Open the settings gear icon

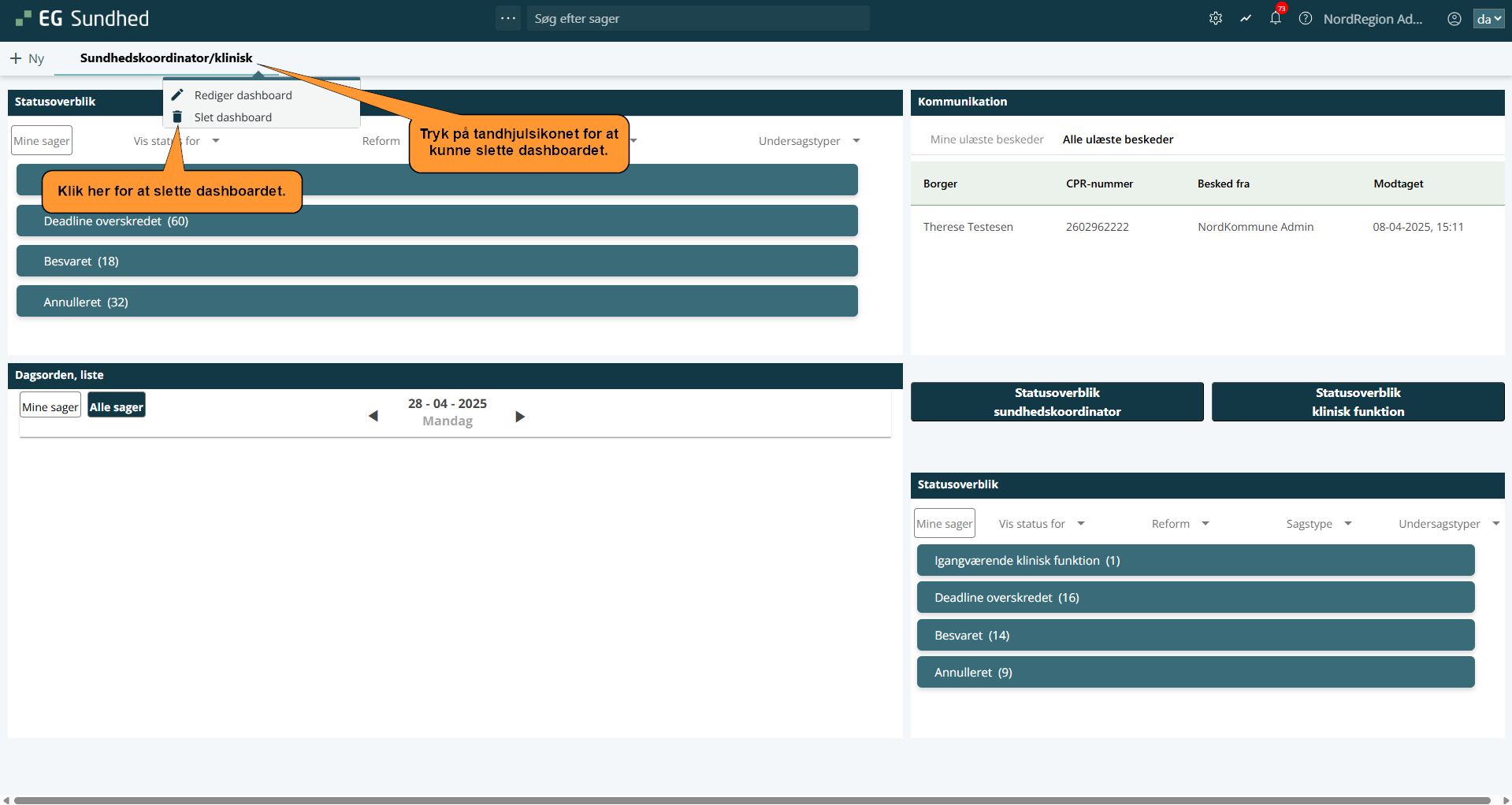1215,19
